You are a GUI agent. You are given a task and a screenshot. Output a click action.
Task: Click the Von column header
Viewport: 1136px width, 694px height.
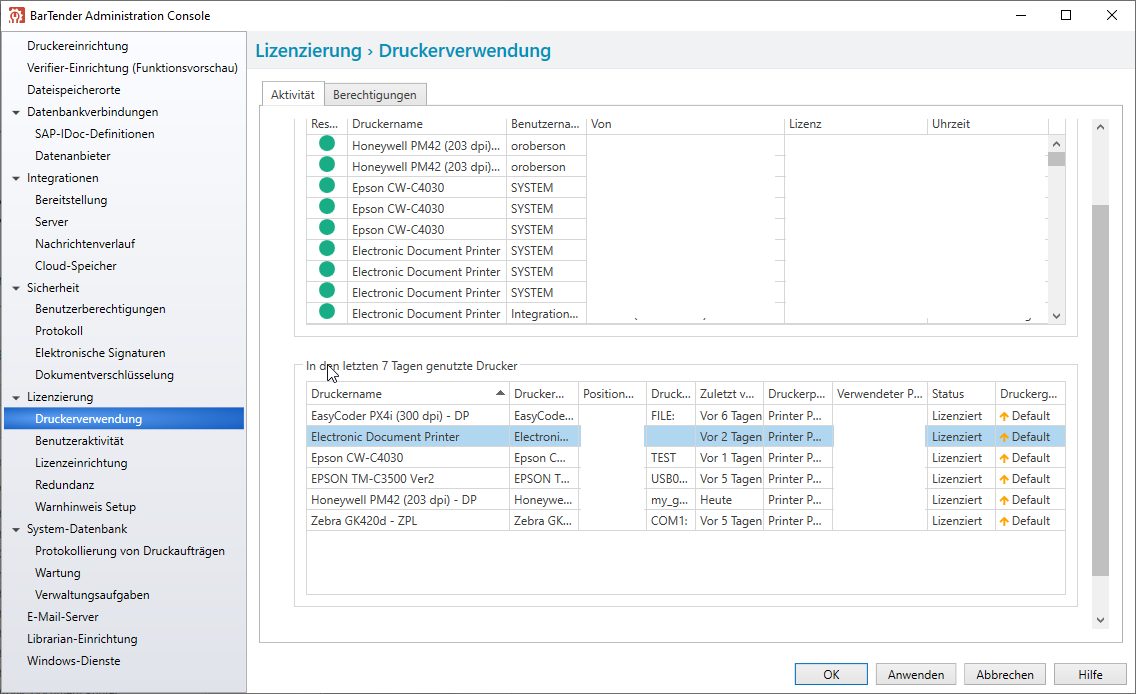pyautogui.click(x=685, y=124)
